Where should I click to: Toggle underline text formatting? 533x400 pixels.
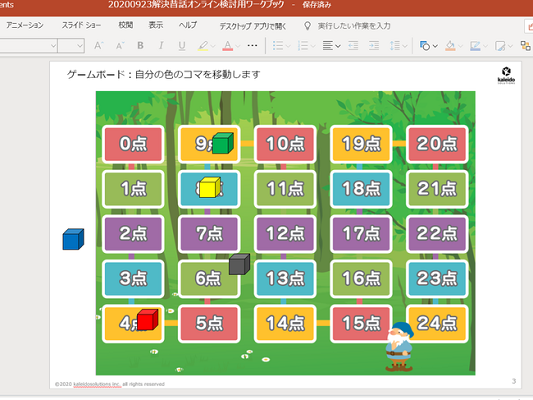pos(182,46)
